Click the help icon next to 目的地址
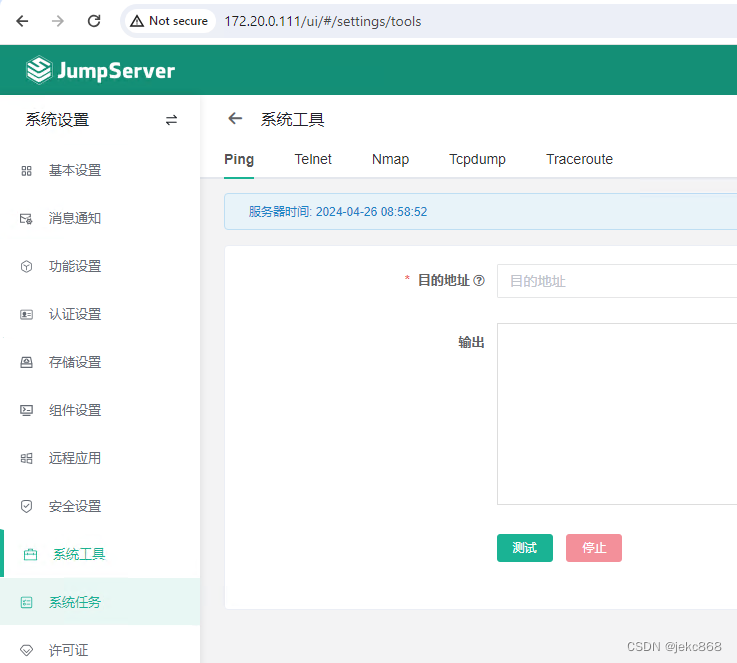737x663 pixels. pos(478,281)
